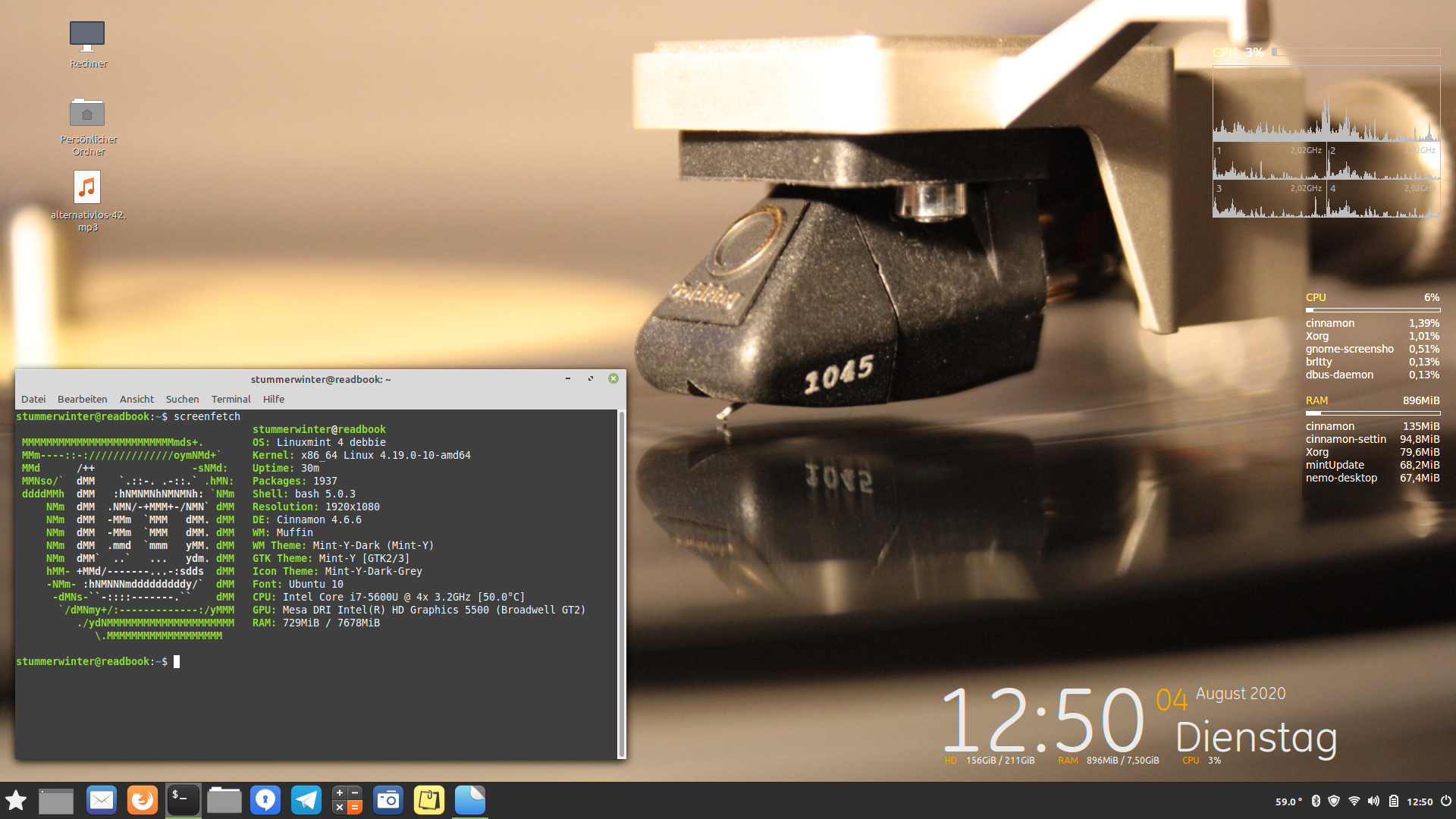Click the blue document icon in panel
This screenshot has height=819, width=1456.
[470, 800]
